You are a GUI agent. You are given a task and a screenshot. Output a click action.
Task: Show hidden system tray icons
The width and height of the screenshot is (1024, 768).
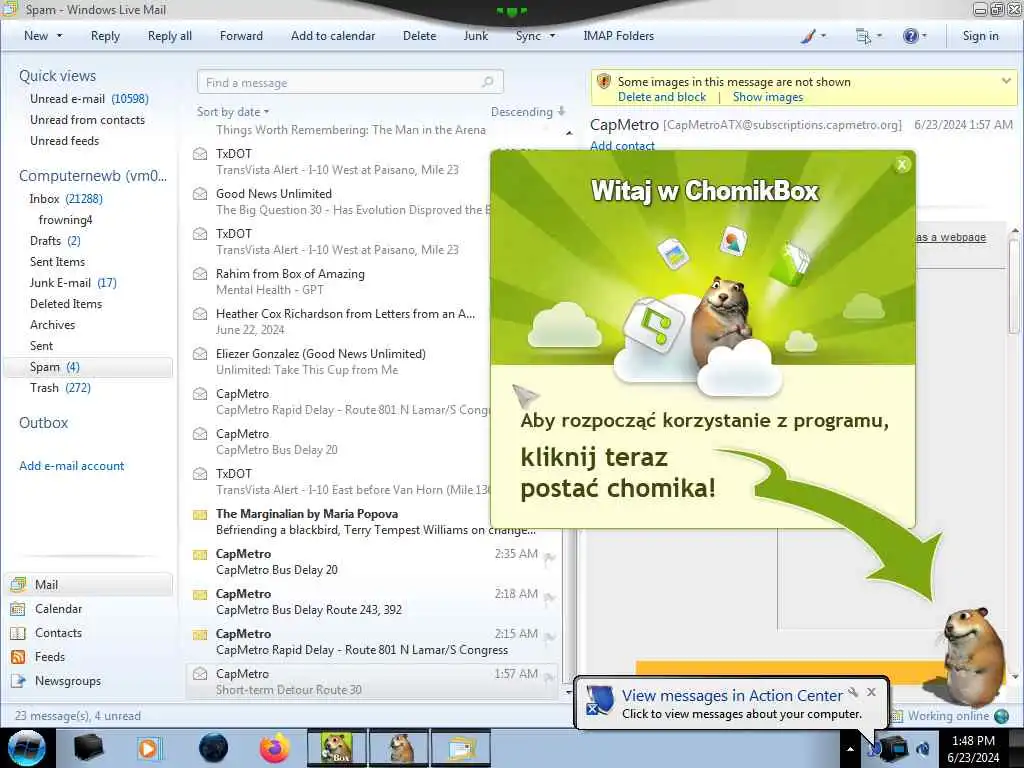pos(850,749)
